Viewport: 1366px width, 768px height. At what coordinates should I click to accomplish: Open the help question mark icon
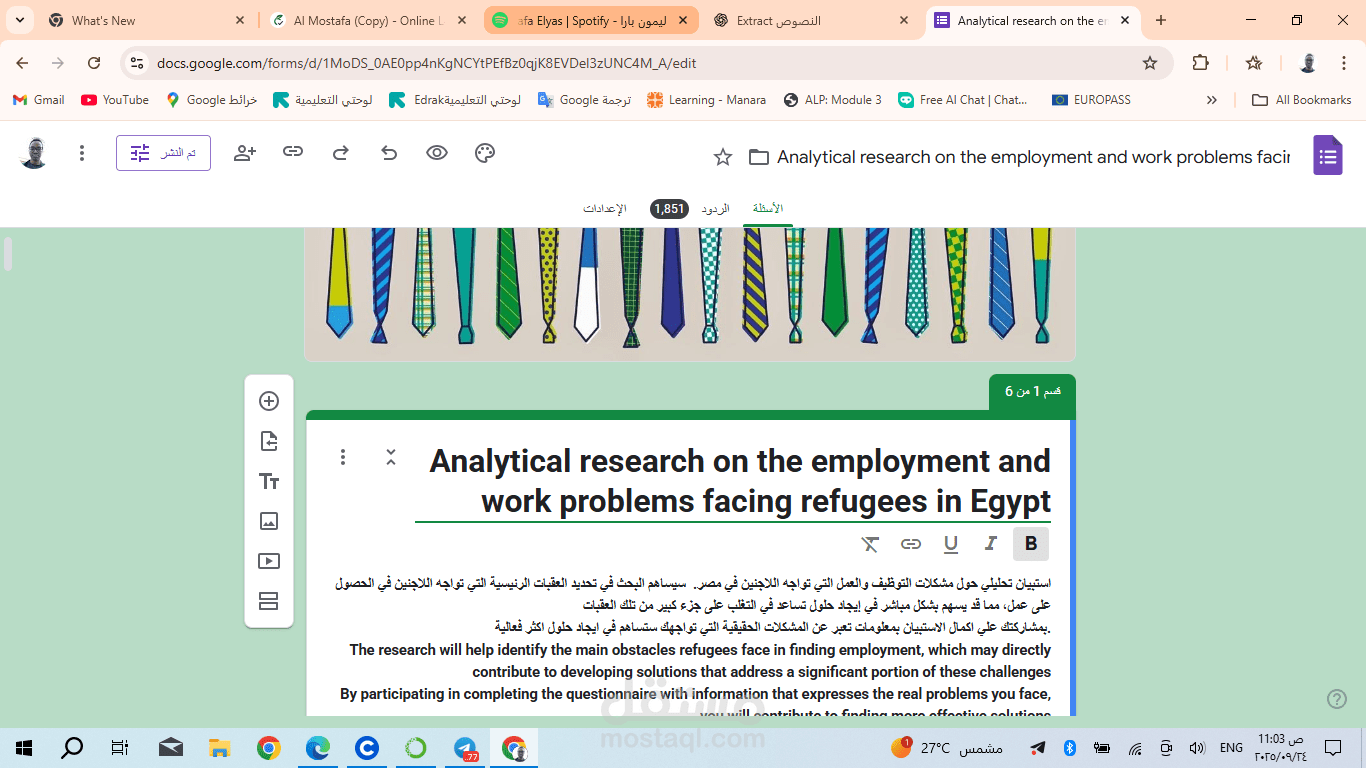1337,698
